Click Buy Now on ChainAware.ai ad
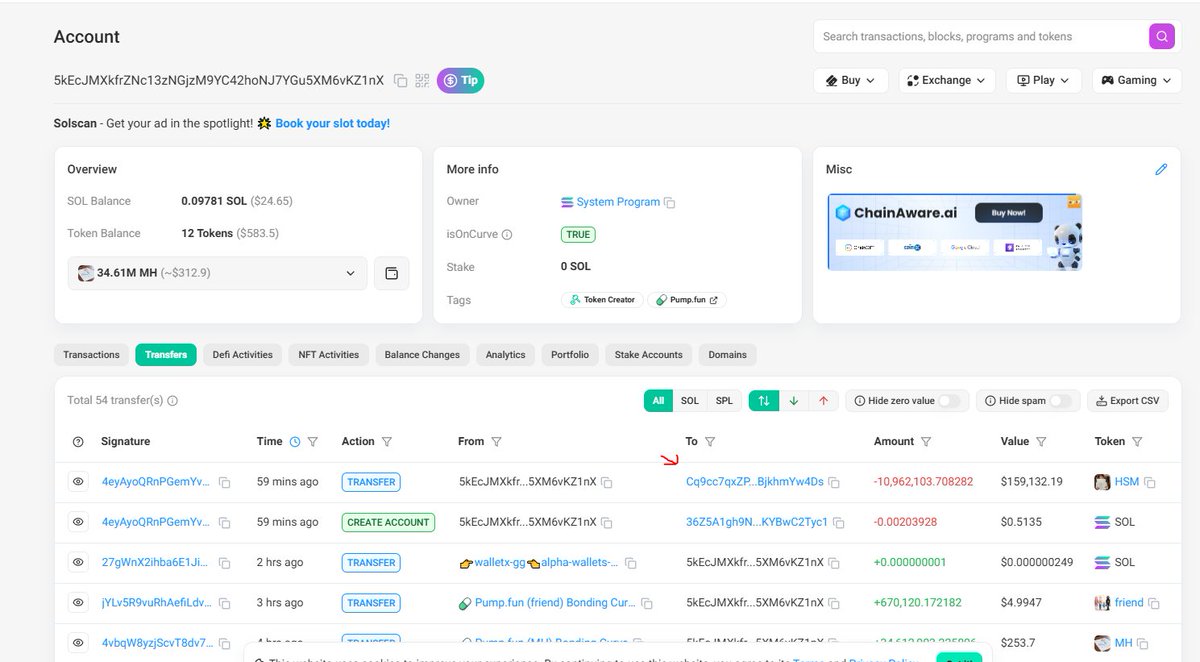Screen dimensions: 1200x662 [x=1008, y=213]
